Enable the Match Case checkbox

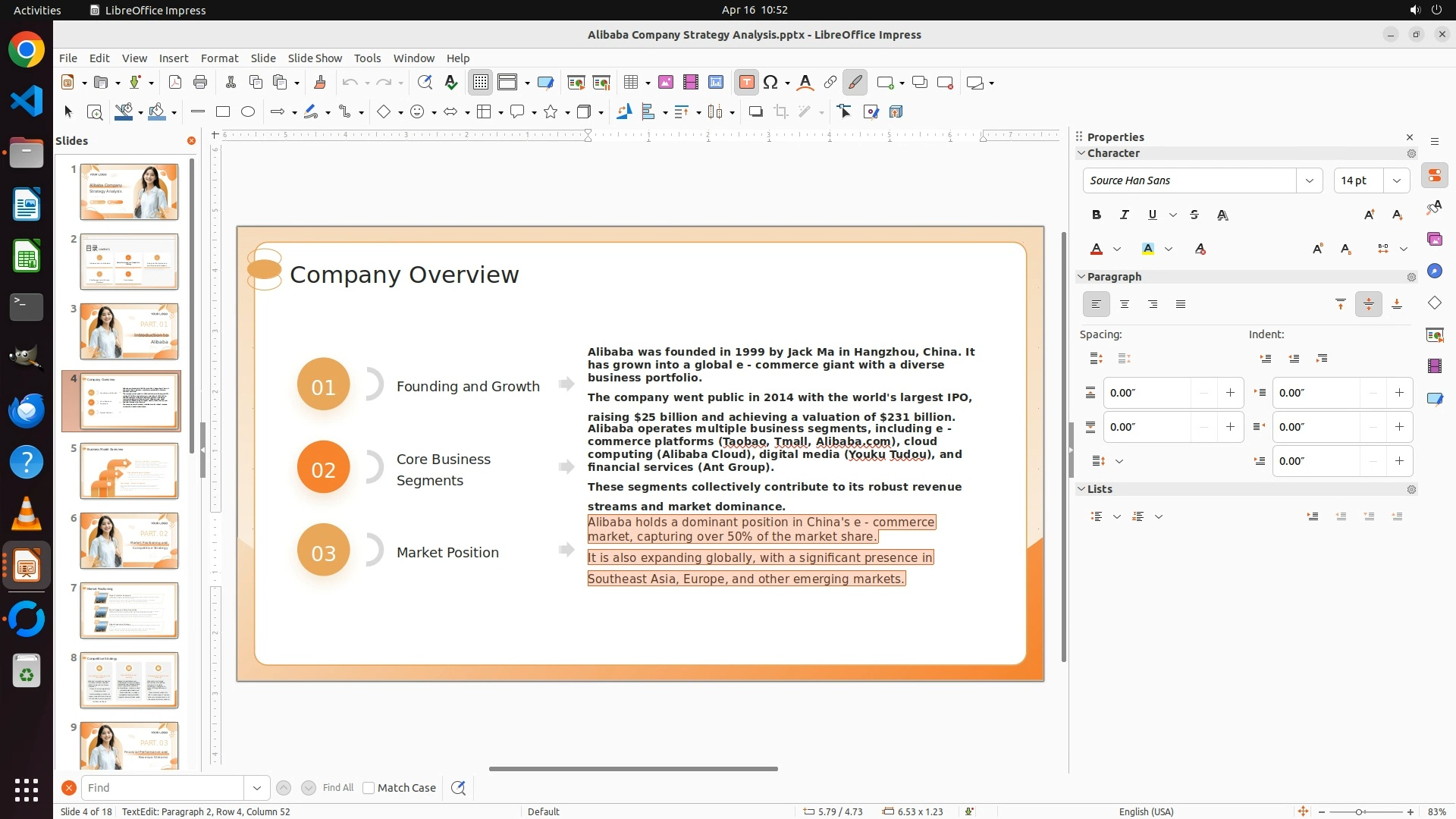coord(369,788)
